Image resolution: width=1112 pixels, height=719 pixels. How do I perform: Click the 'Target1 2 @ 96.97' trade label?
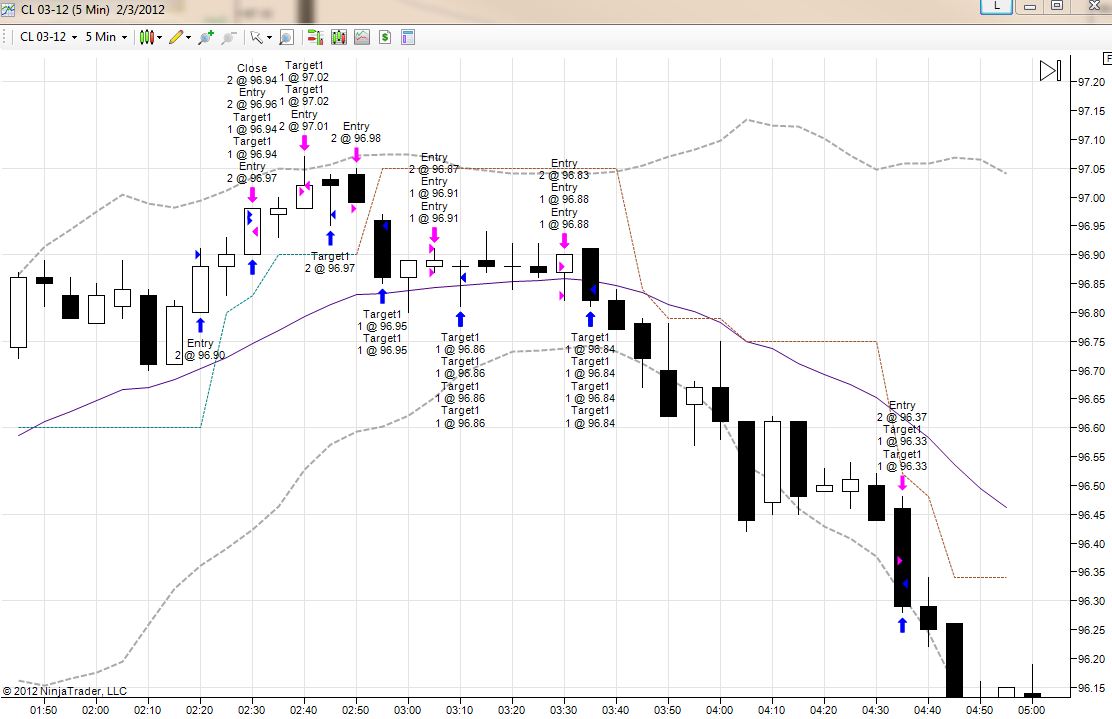pos(330,262)
